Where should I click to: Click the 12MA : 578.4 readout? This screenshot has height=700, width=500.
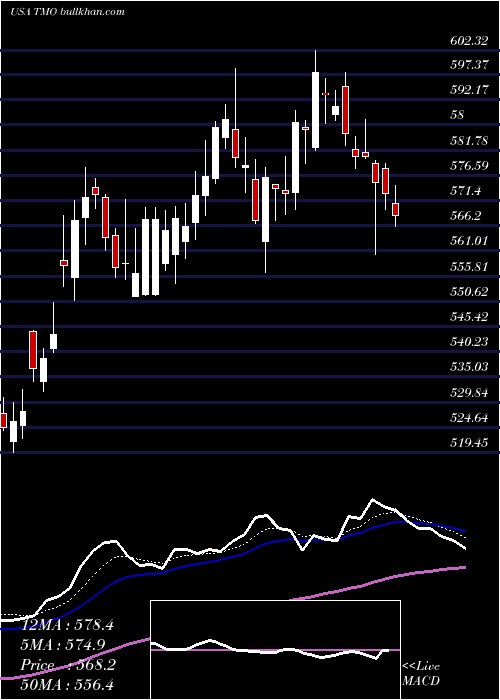(67, 625)
